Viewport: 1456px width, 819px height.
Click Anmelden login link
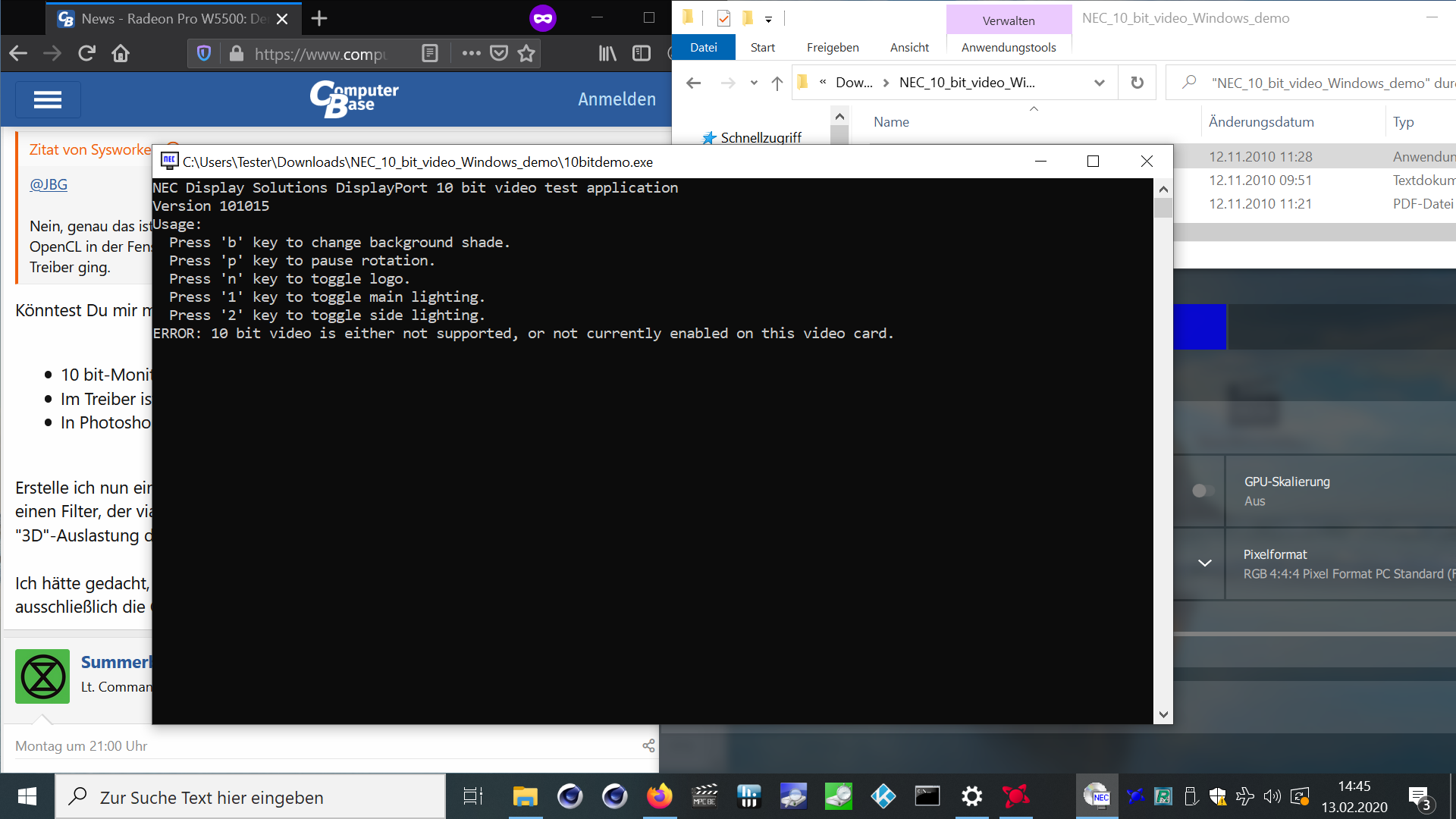tap(617, 99)
